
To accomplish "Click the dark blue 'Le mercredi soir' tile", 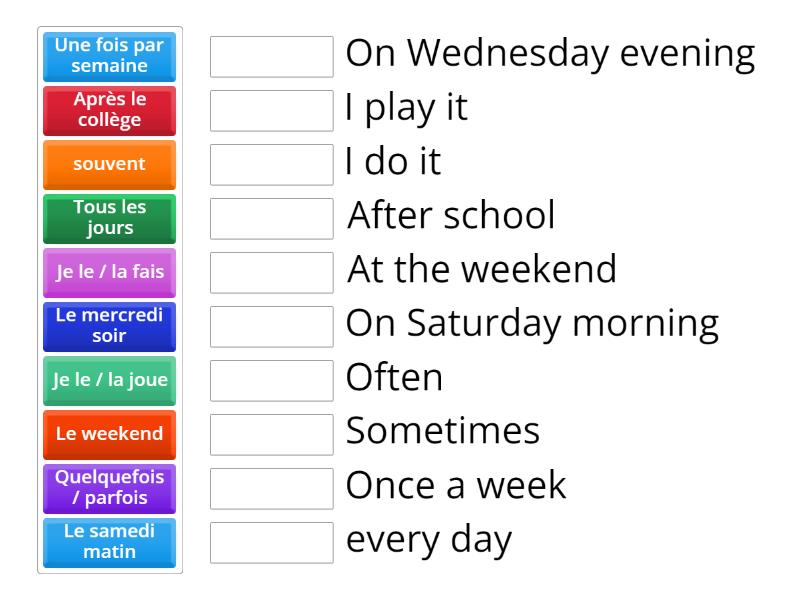I will click(109, 326).
